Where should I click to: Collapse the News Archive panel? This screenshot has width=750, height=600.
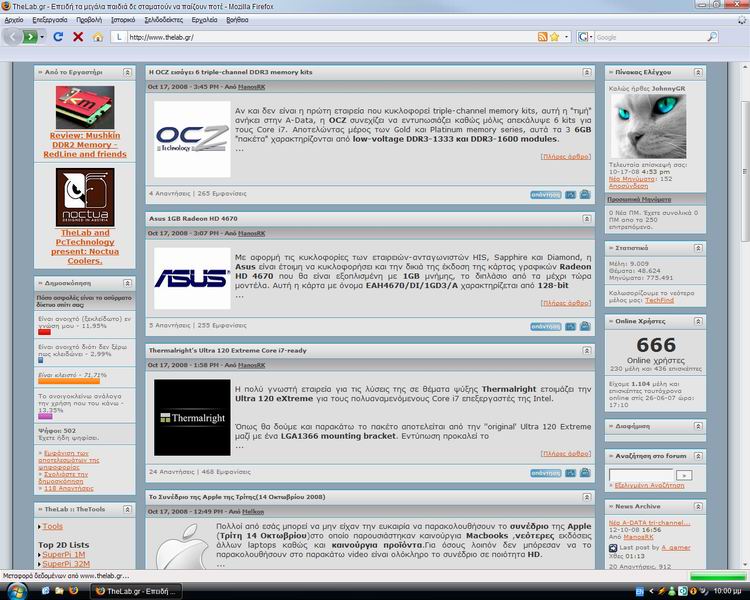(698, 506)
